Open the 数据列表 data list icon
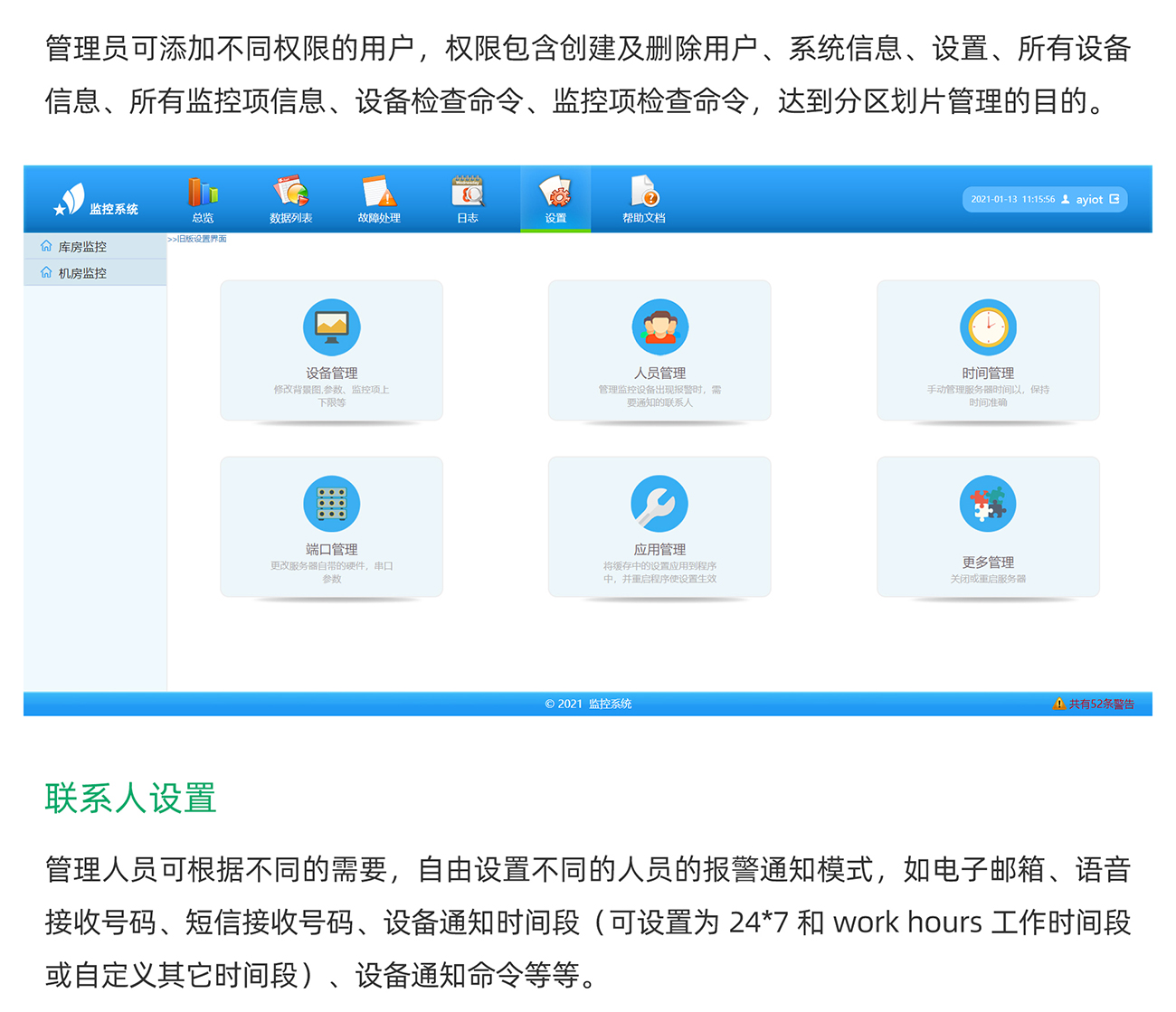Image resolution: width=1176 pixels, height=1012 pixels. point(290,200)
